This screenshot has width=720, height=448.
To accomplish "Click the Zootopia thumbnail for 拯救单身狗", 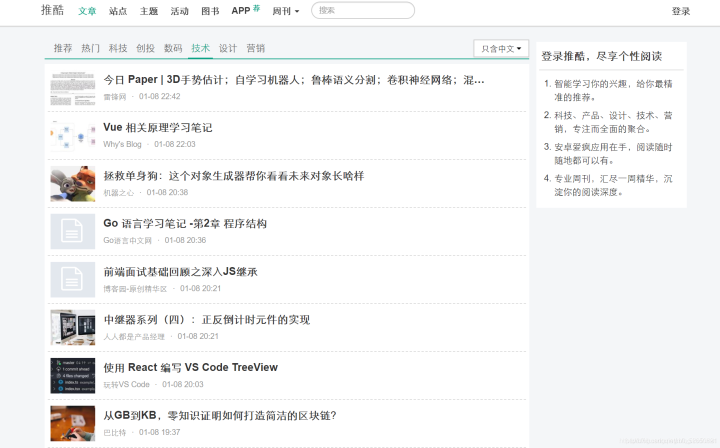I will pyautogui.click(x=73, y=184).
